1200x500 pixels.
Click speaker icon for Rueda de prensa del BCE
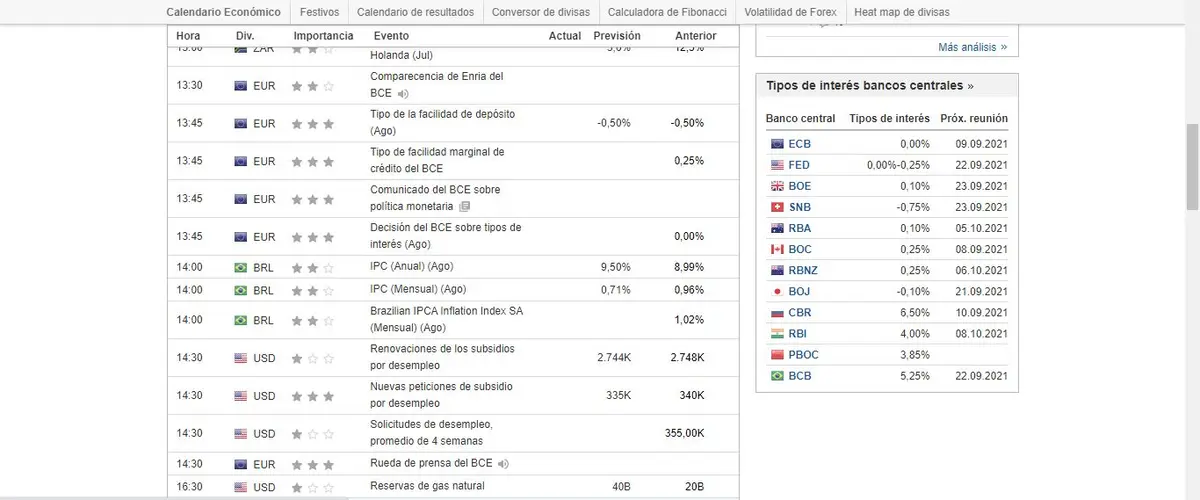pyautogui.click(x=503, y=464)
